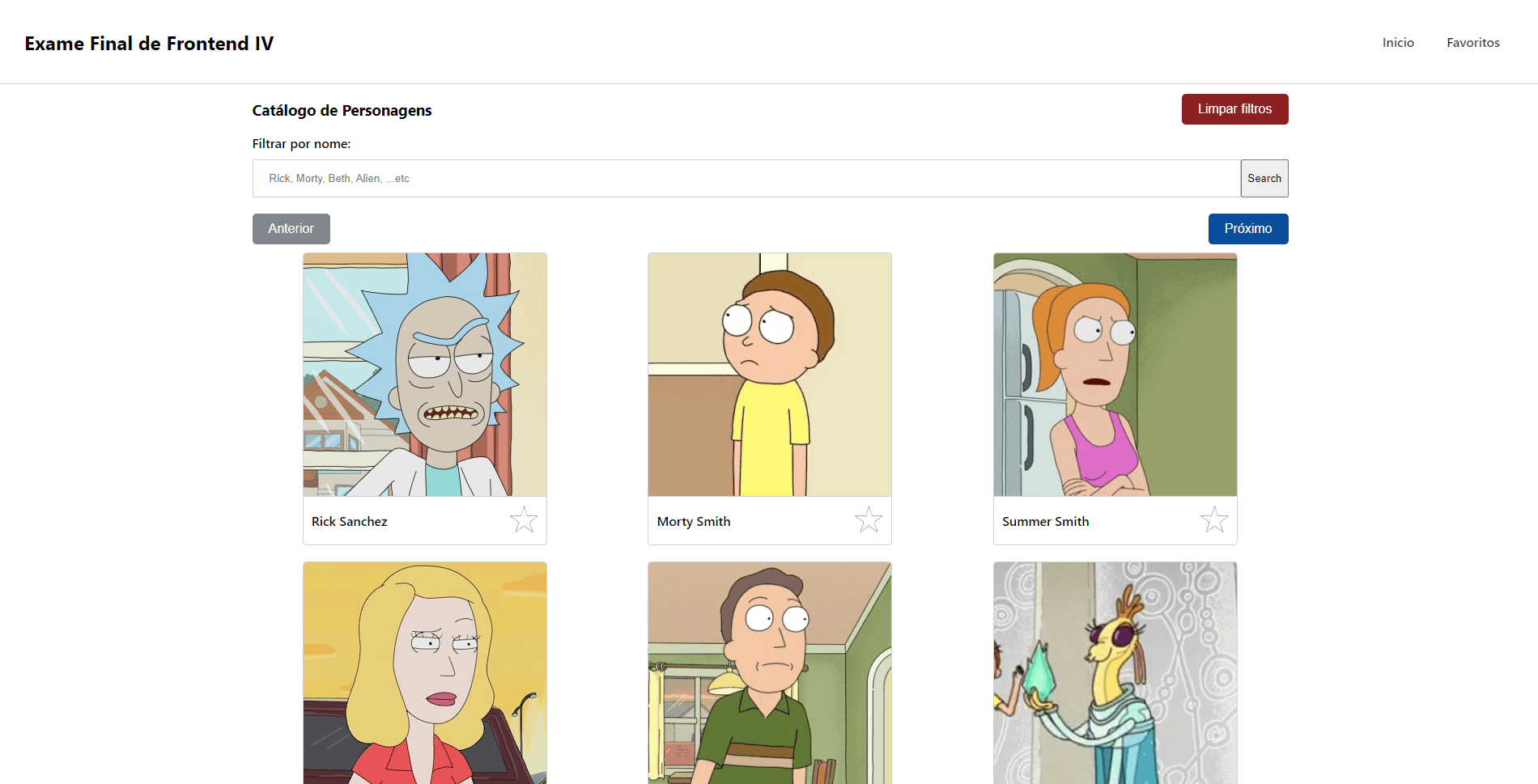Image resolution: width=1538 pixels, height=784 pixels.
Task: Click the Exame Final de Frontend IV title
Action: [149, 44]
